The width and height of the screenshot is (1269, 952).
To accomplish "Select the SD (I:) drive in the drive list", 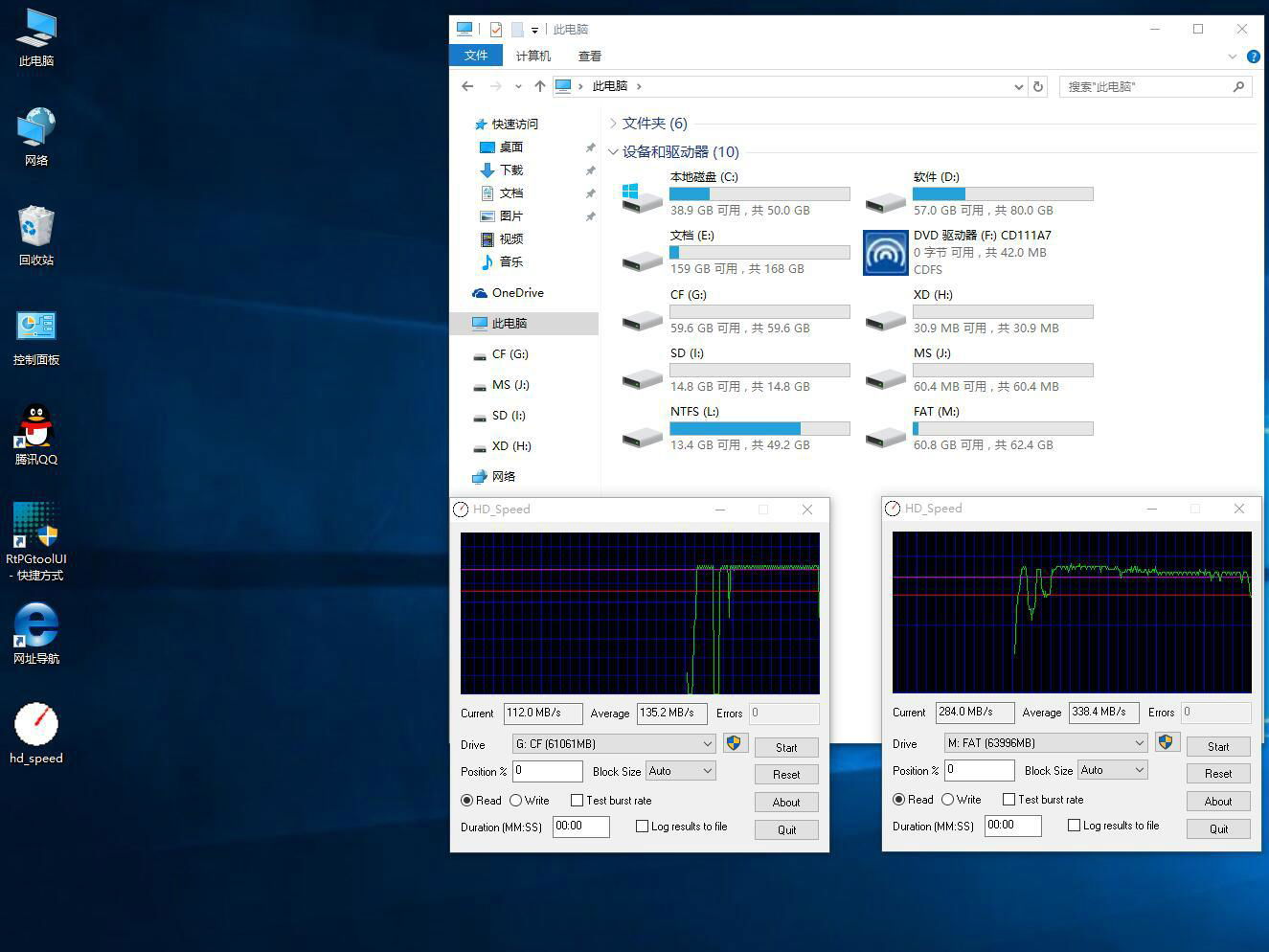I will coord(736,370).
